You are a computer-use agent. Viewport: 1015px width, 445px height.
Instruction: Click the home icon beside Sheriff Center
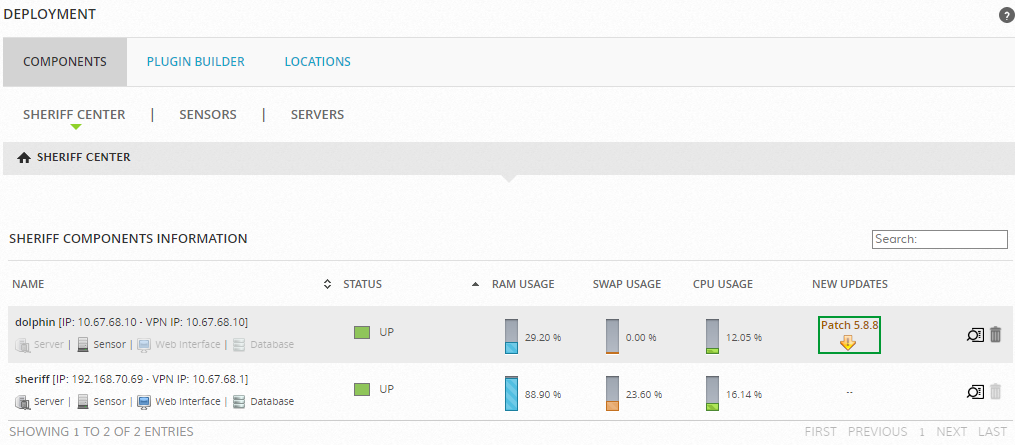(24, 158)
